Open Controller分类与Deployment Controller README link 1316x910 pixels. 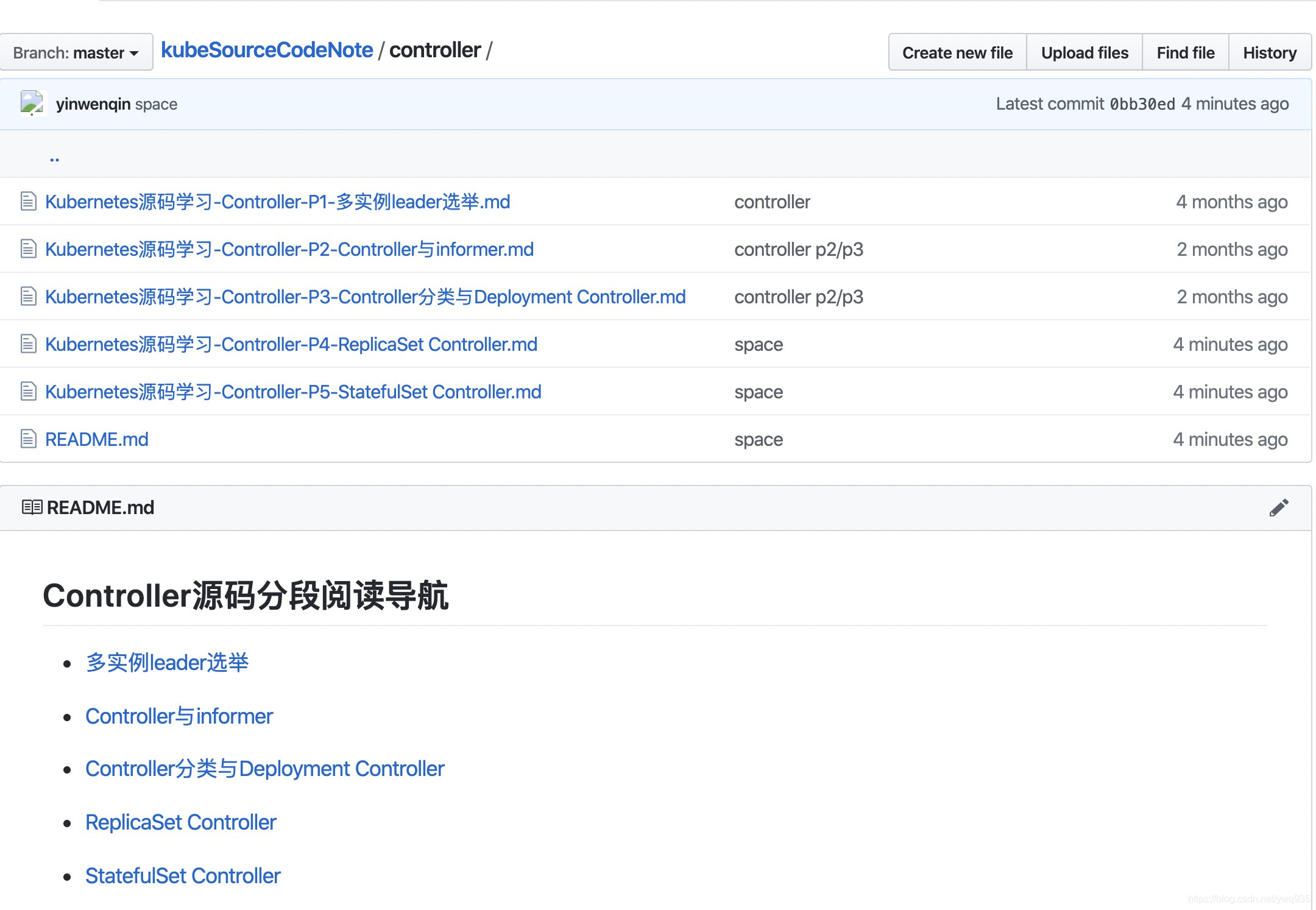[x=265, y=769]
